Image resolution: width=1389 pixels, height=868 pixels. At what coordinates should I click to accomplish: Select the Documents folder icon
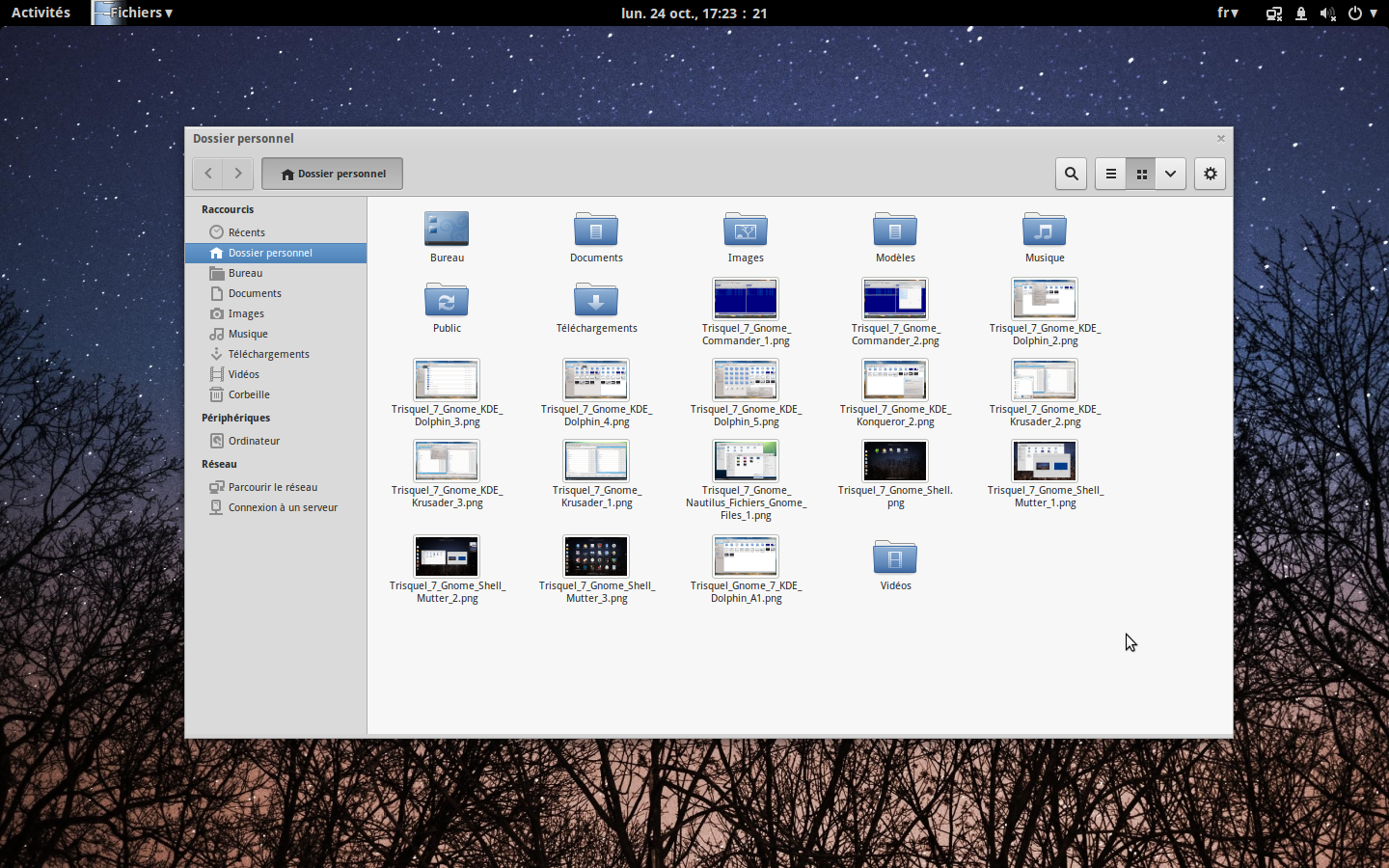coord(596,230)
